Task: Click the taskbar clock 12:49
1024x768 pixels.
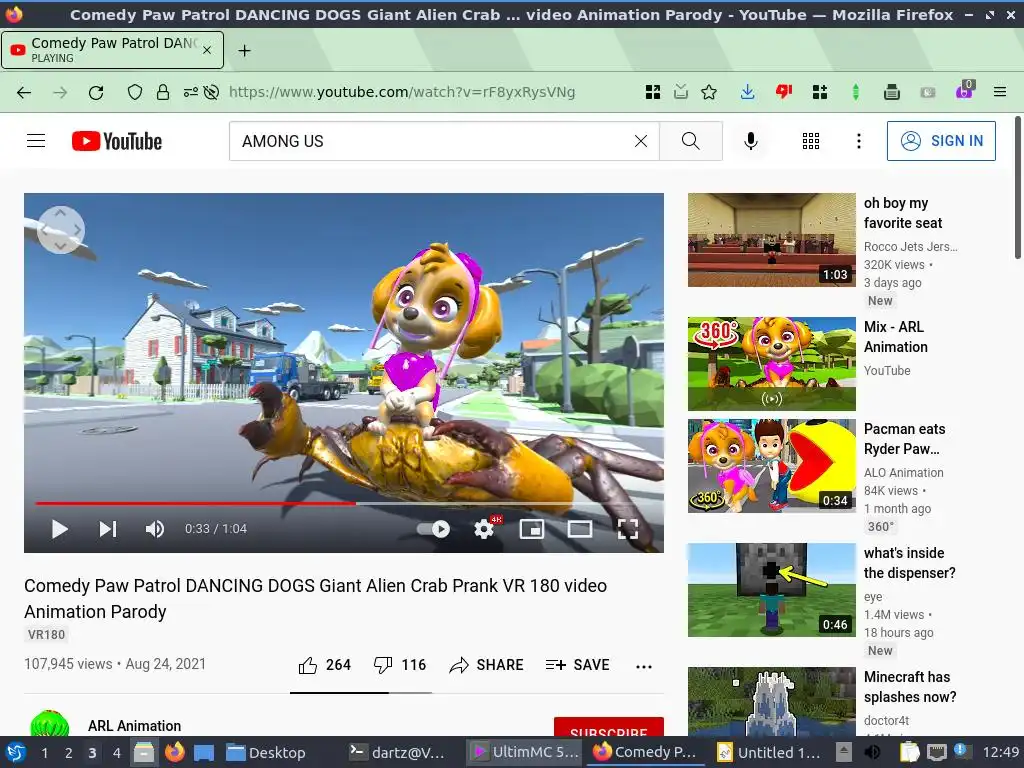Action: 1000,753
